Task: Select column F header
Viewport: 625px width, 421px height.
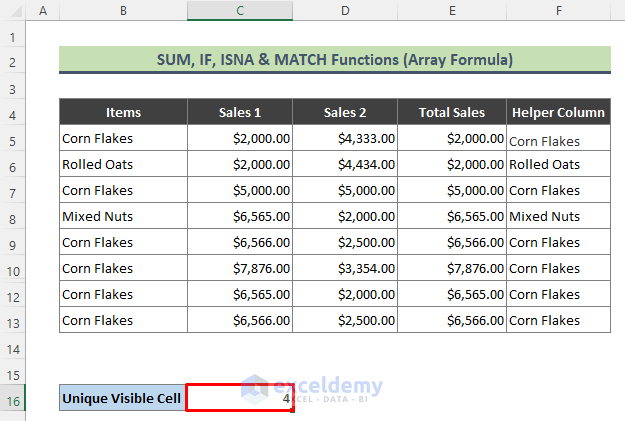Action: pyautogui.click(x=558, y=11)
